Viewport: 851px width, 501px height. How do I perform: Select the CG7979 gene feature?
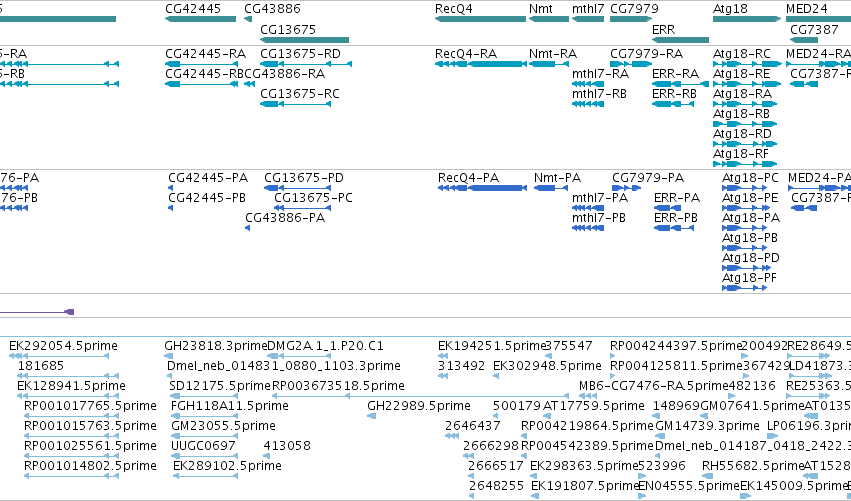point(631,19)
